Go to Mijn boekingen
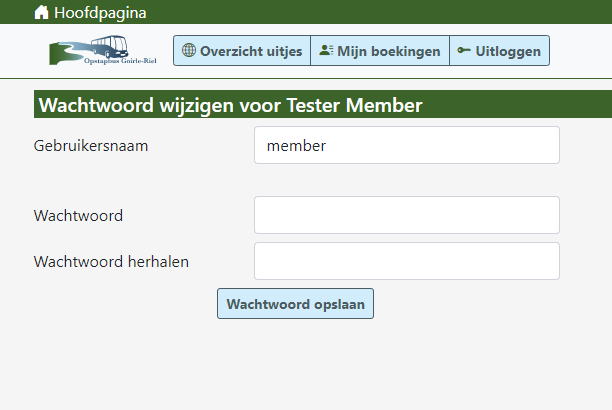Screen dimensions: 612x410 (380, 51)
